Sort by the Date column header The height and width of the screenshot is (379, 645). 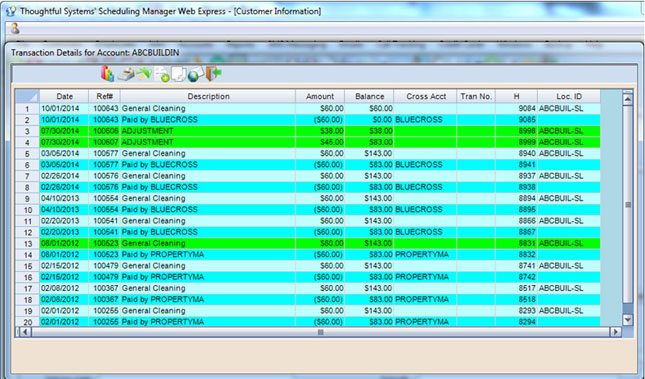[64, 96]
